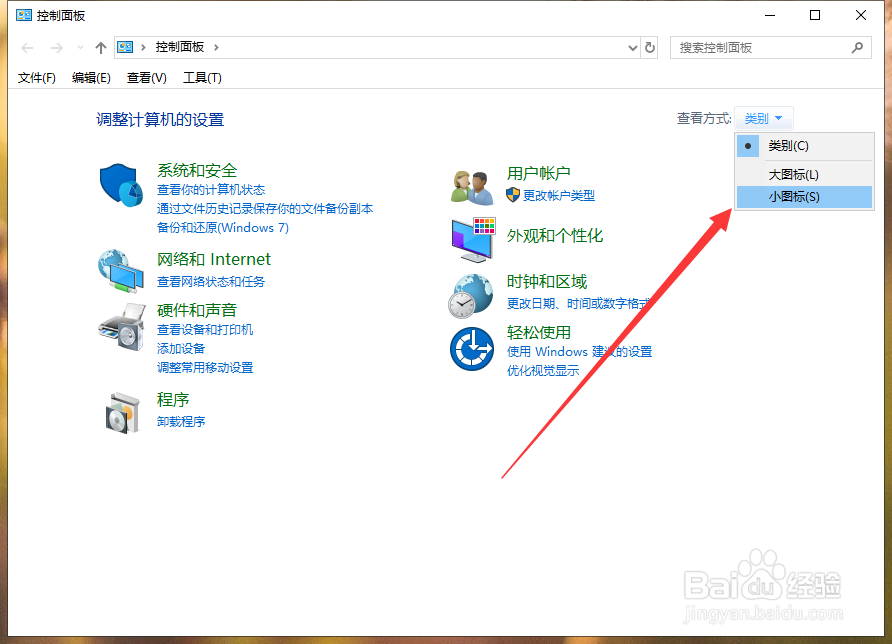
Task: Maximize the Control Panel window
Action: click(x=815, y=15)
